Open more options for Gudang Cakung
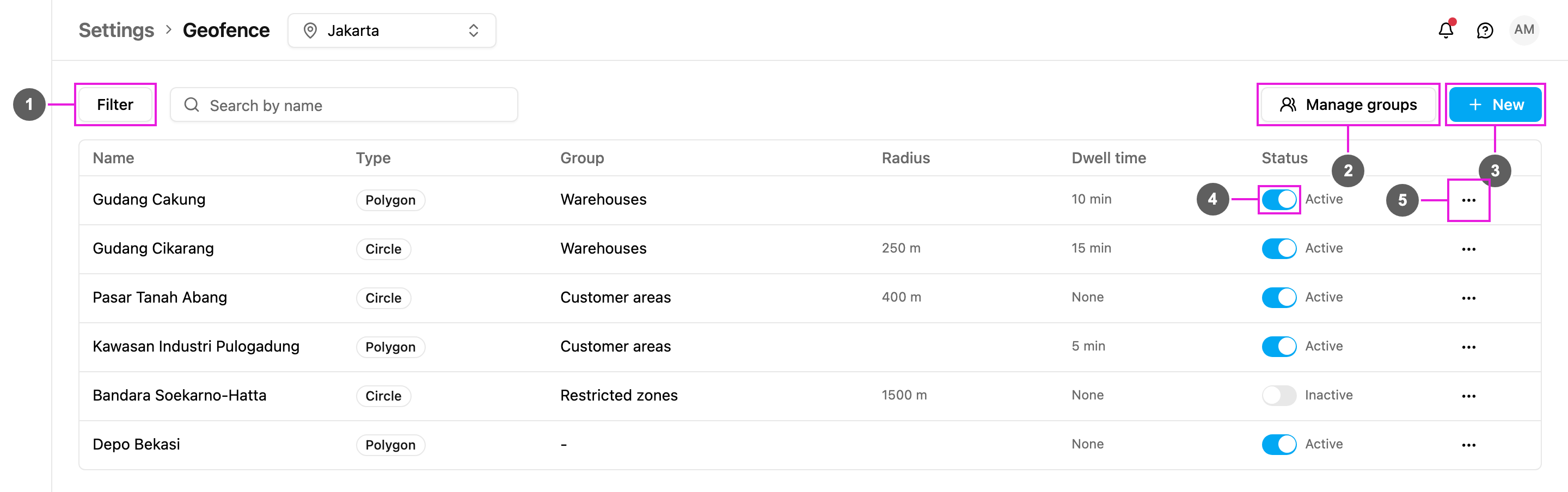 point(1468,200)
